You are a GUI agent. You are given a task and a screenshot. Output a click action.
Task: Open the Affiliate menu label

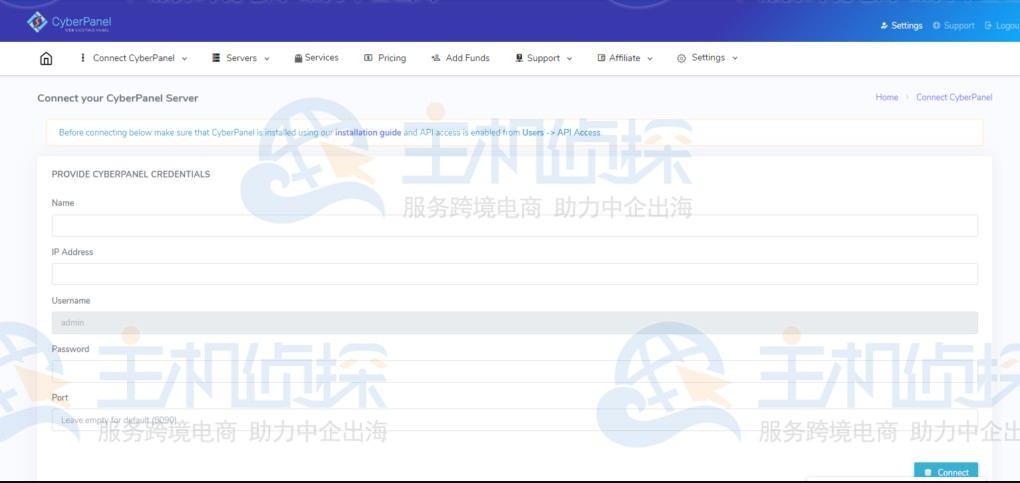coord(624,58)
